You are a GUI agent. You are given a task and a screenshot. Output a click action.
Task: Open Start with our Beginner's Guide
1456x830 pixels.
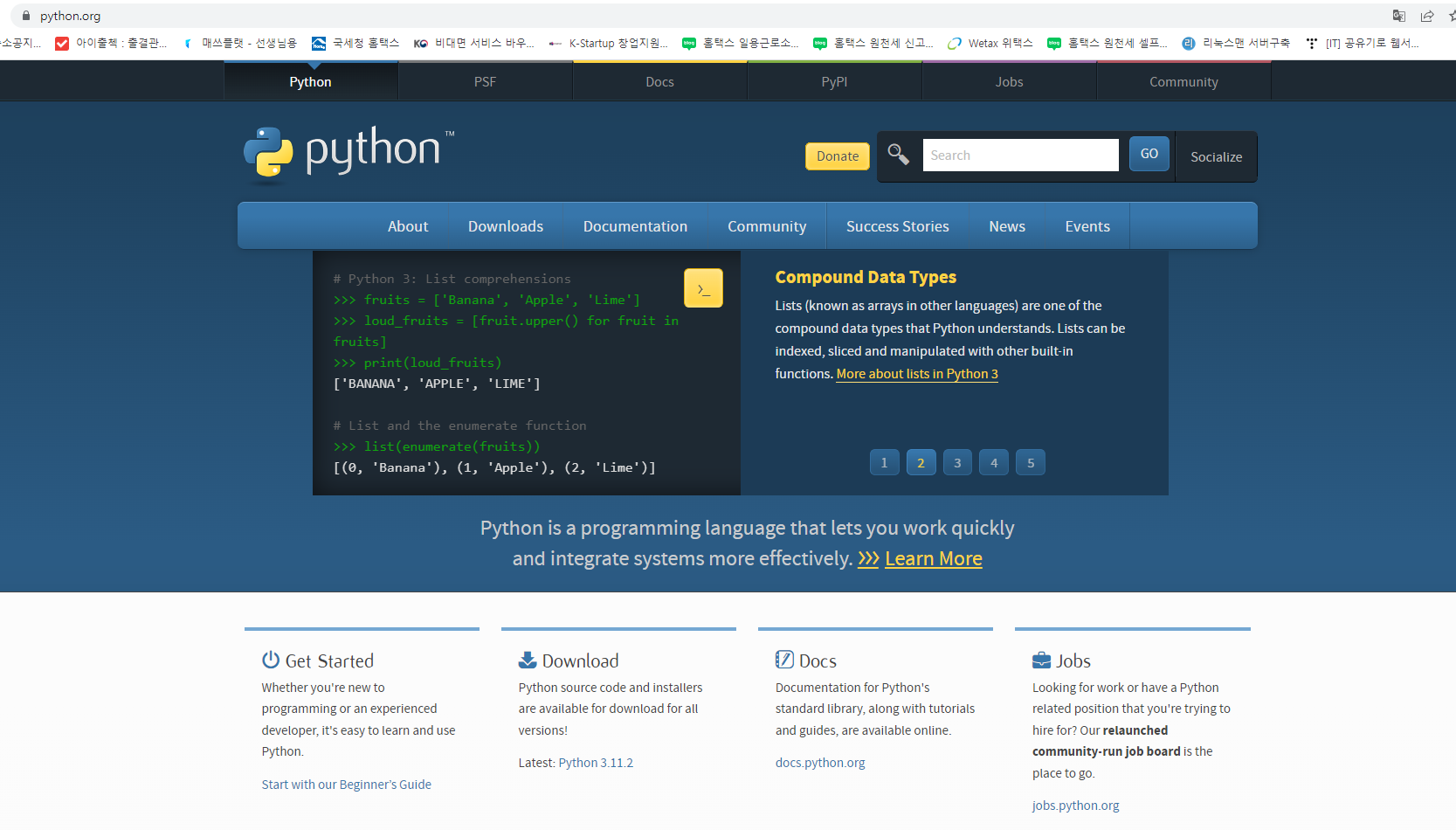[347, 785]
